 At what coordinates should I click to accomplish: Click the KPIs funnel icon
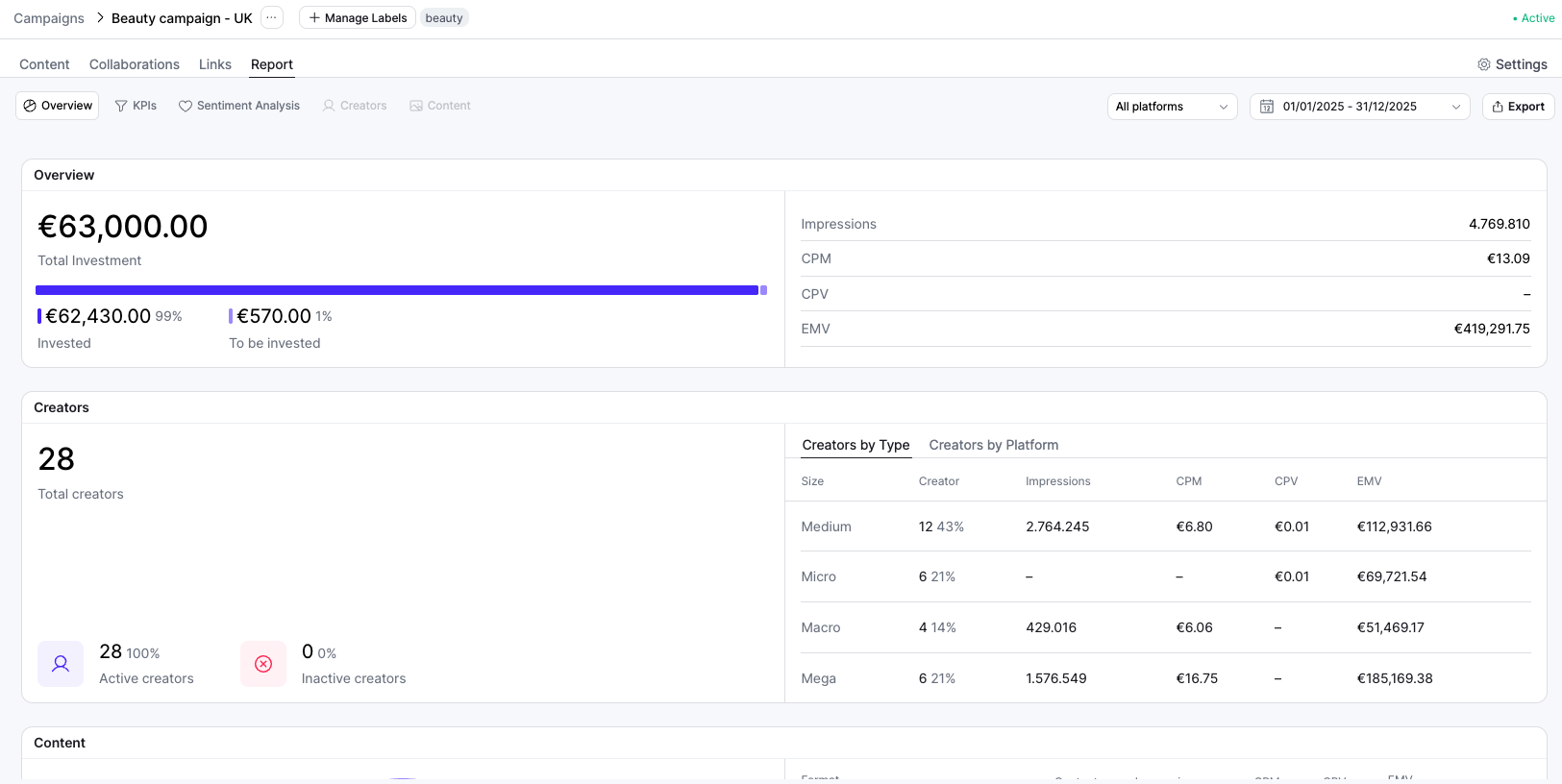point(121,106)
